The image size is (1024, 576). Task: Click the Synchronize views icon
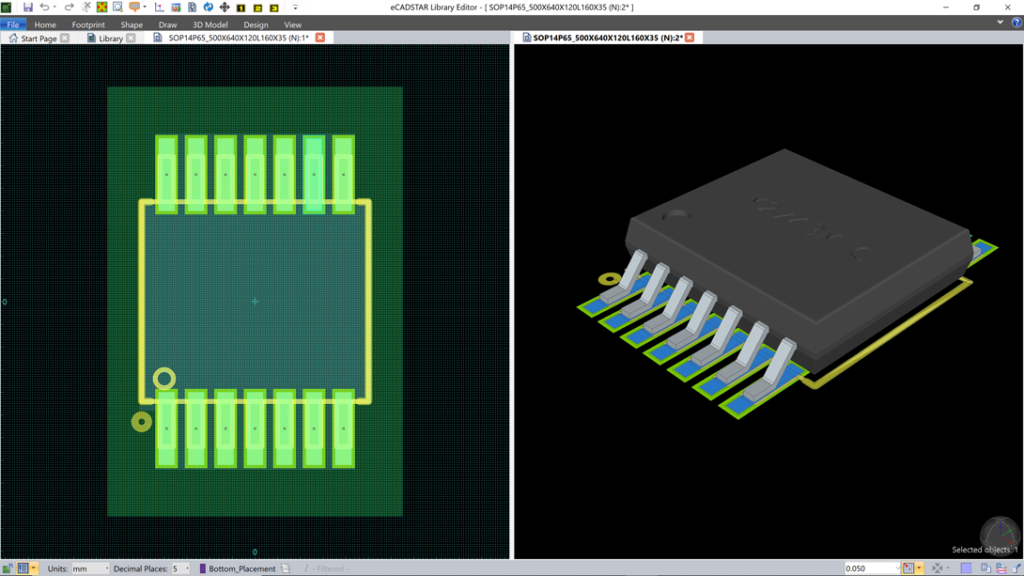(208, 8)
